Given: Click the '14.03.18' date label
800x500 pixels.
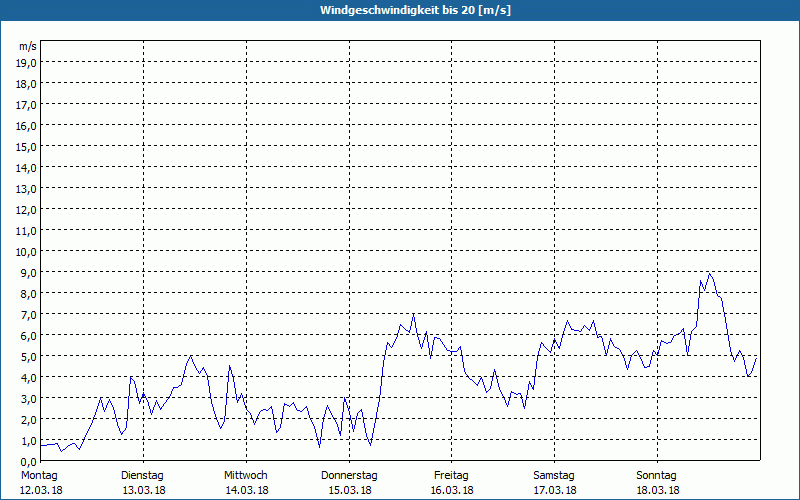Looking at the screenshot, I should (247, 490).
